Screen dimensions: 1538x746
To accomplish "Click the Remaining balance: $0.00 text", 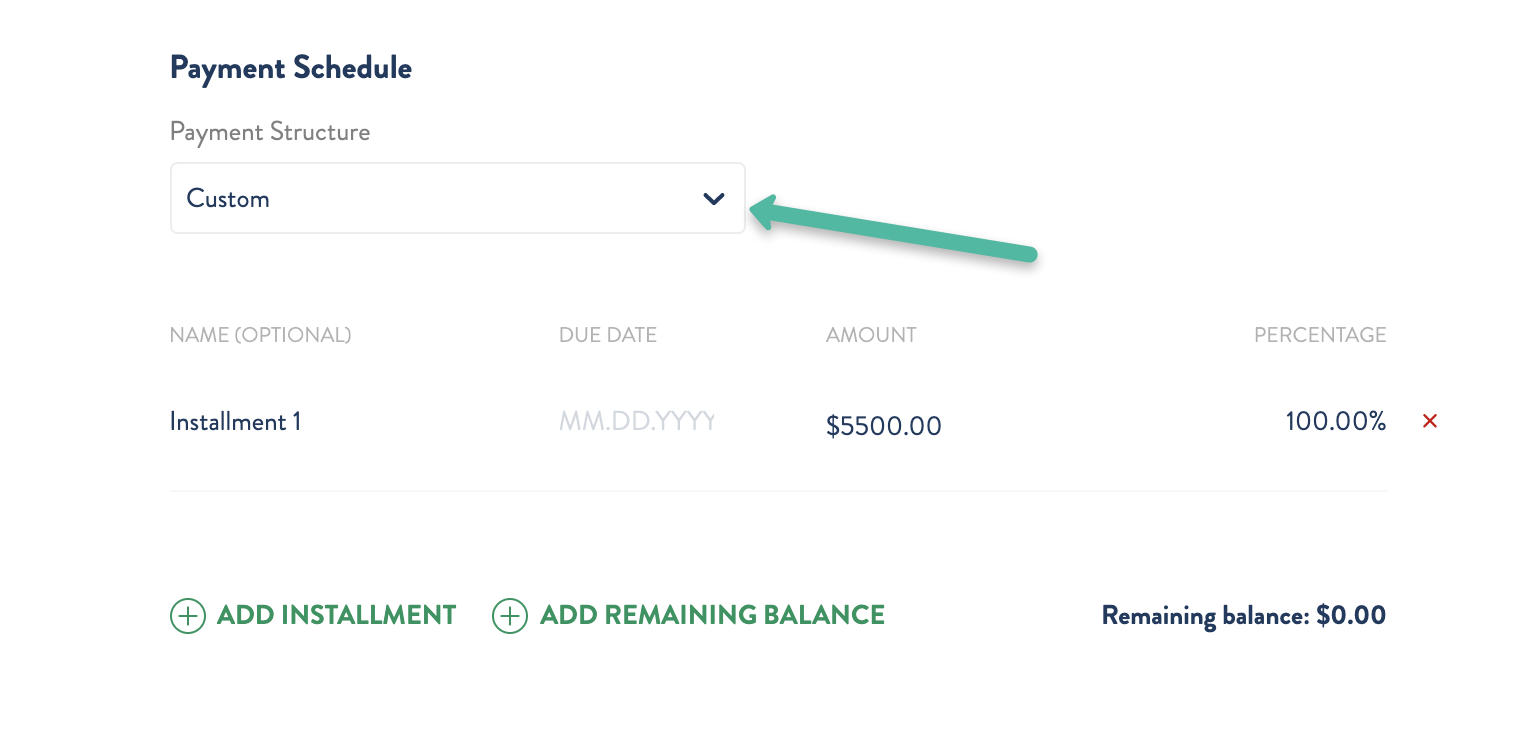I will [x=1243, y=616].
